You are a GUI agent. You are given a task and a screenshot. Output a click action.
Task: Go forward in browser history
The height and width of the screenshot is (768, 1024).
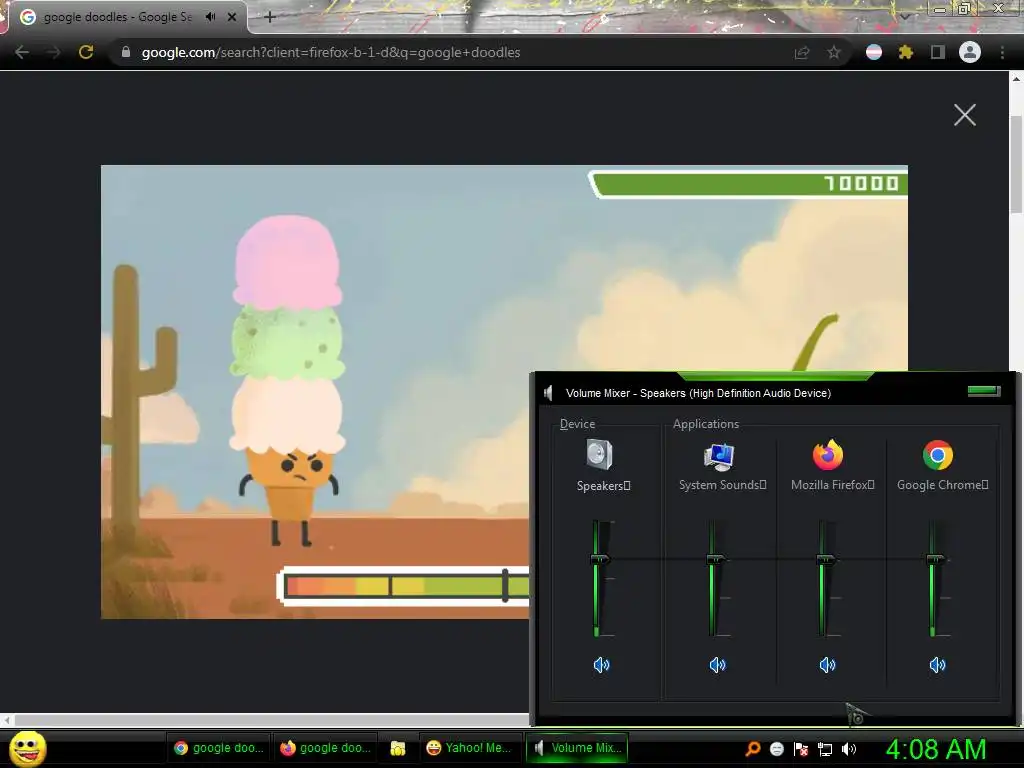click(54, 52)
